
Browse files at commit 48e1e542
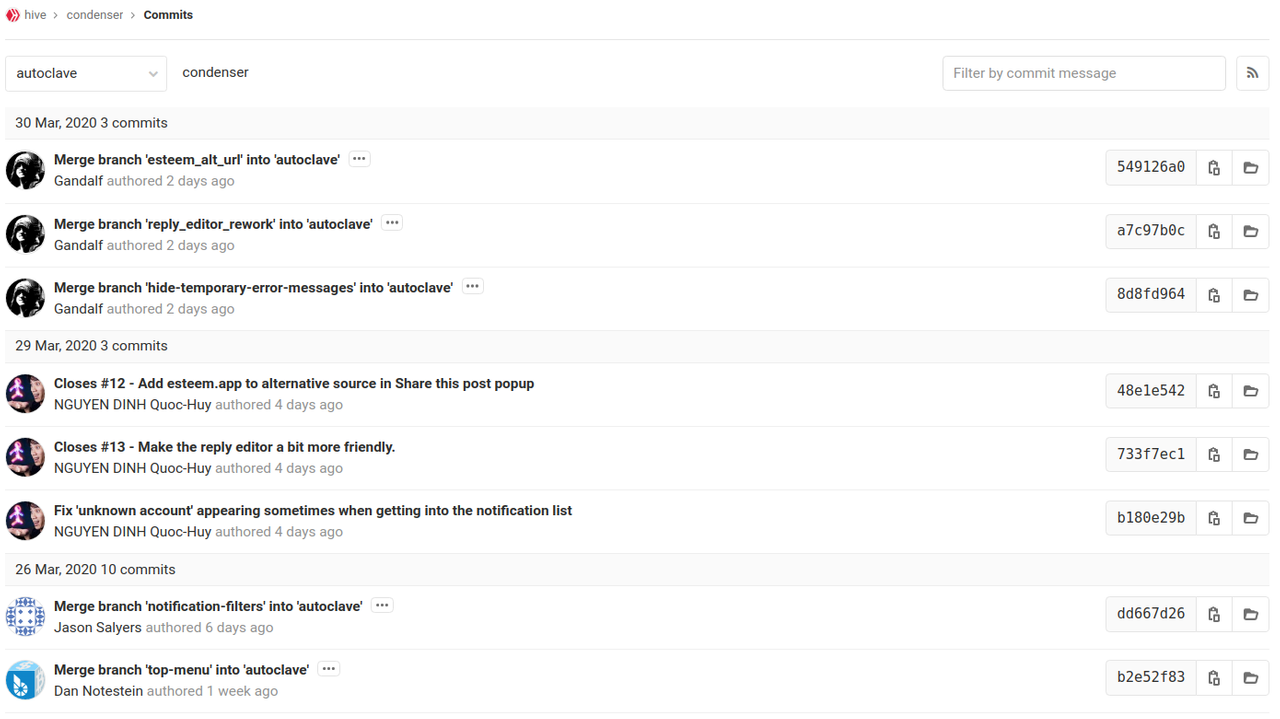pyautogui.click(x=1250, y=391)
